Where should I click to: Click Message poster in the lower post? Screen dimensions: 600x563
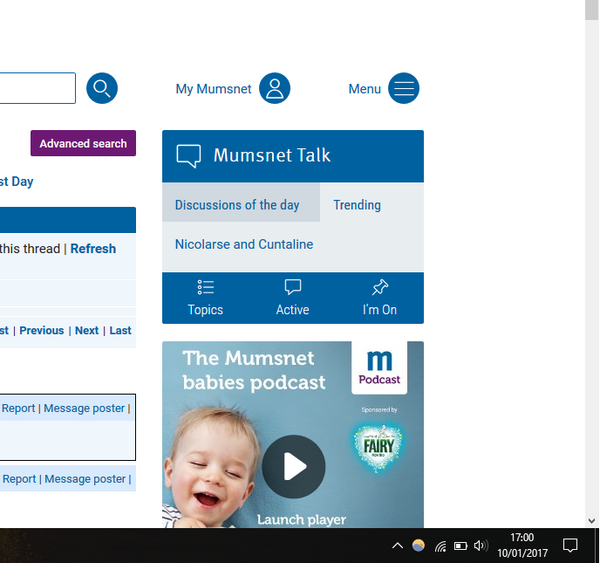coord(85,479)
